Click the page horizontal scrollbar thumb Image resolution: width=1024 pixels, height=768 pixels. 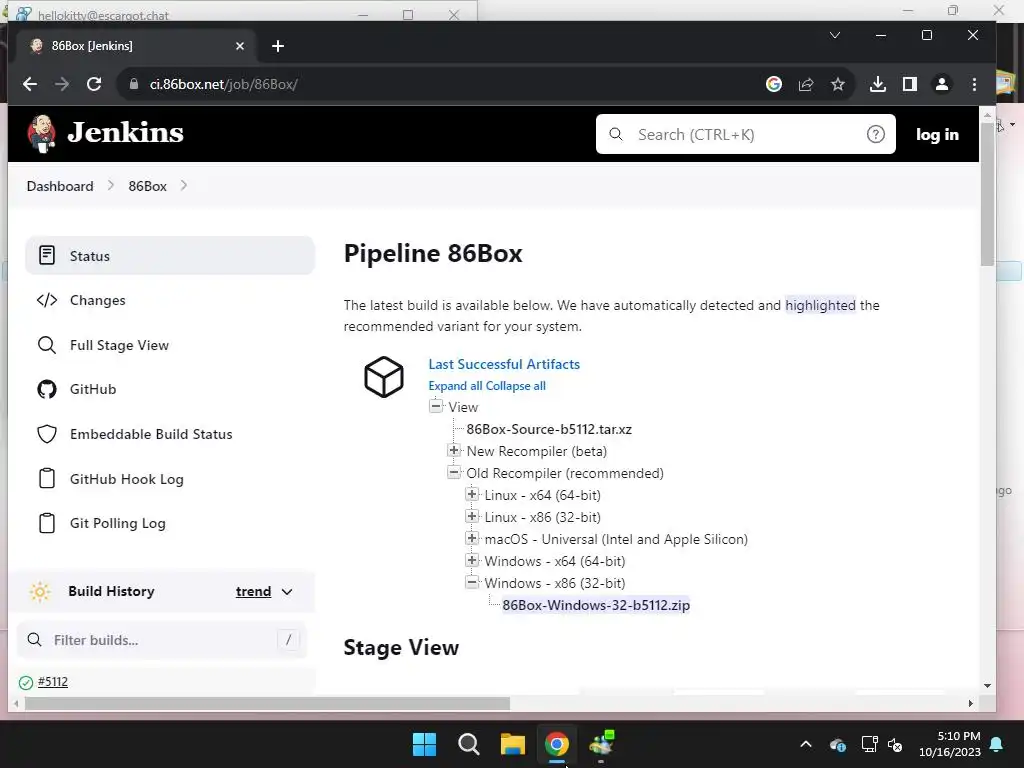click(268, 703)
